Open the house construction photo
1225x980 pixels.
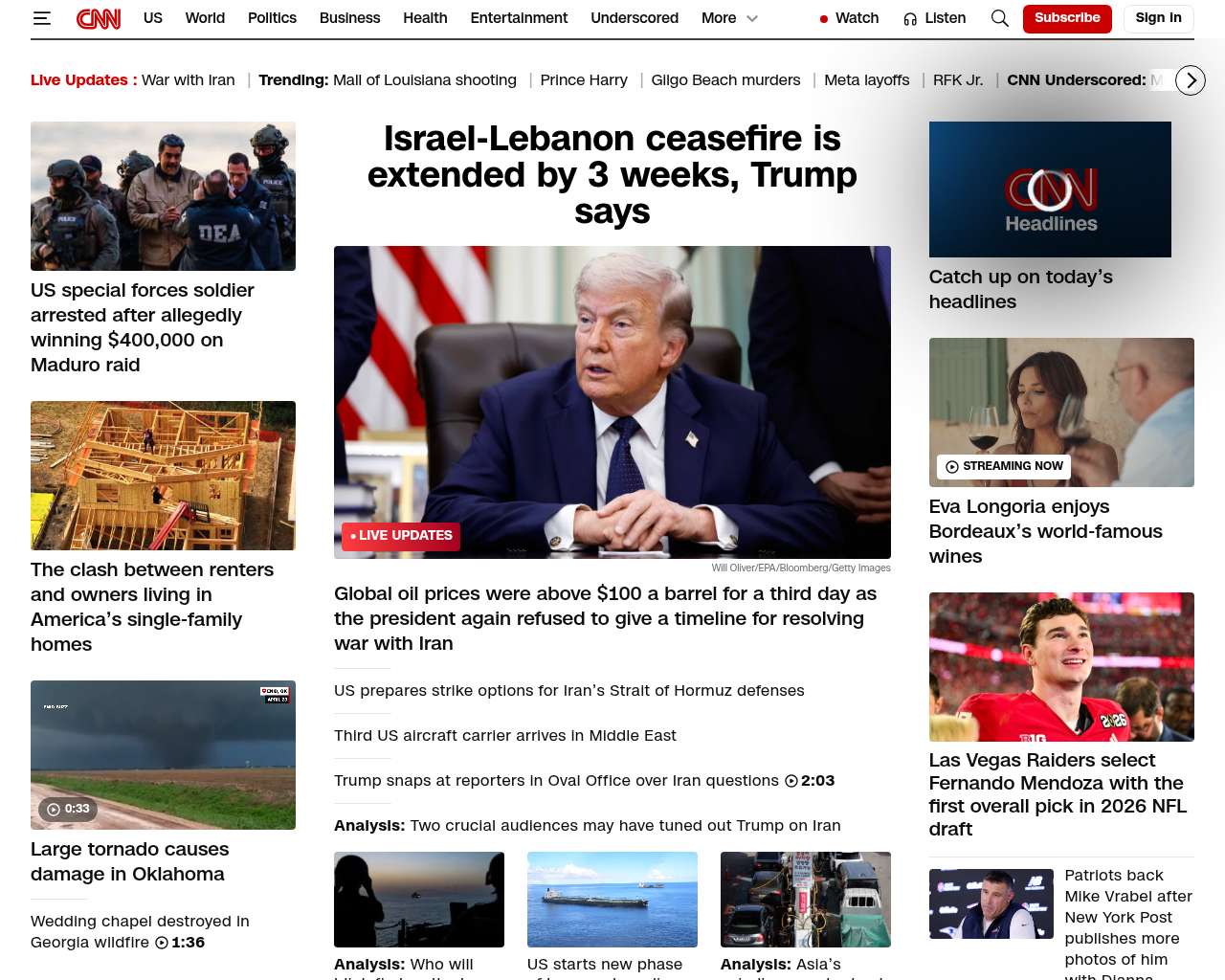163,476
